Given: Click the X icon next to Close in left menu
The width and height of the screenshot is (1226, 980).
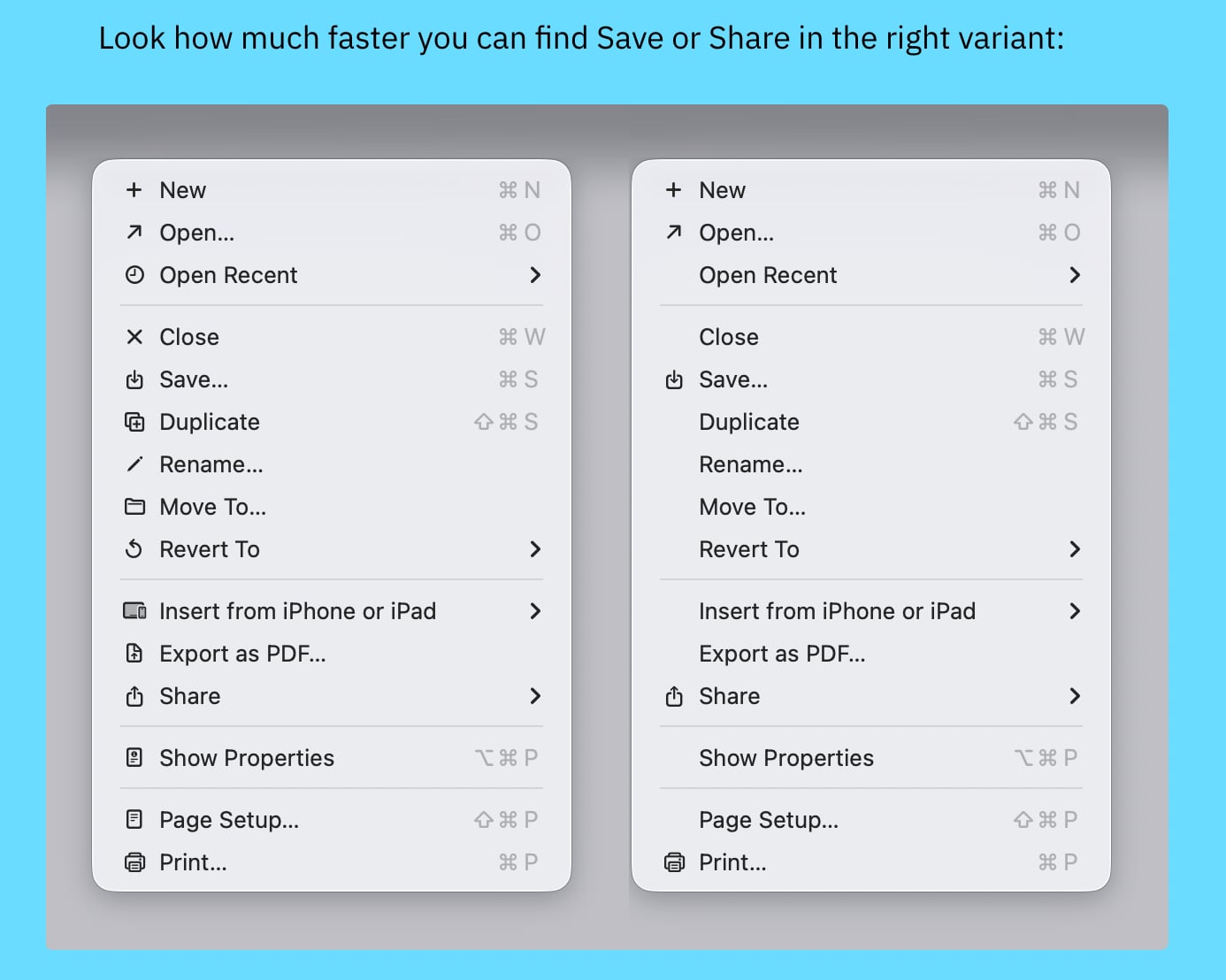Looking at the screenshot, I should point(134,337).
